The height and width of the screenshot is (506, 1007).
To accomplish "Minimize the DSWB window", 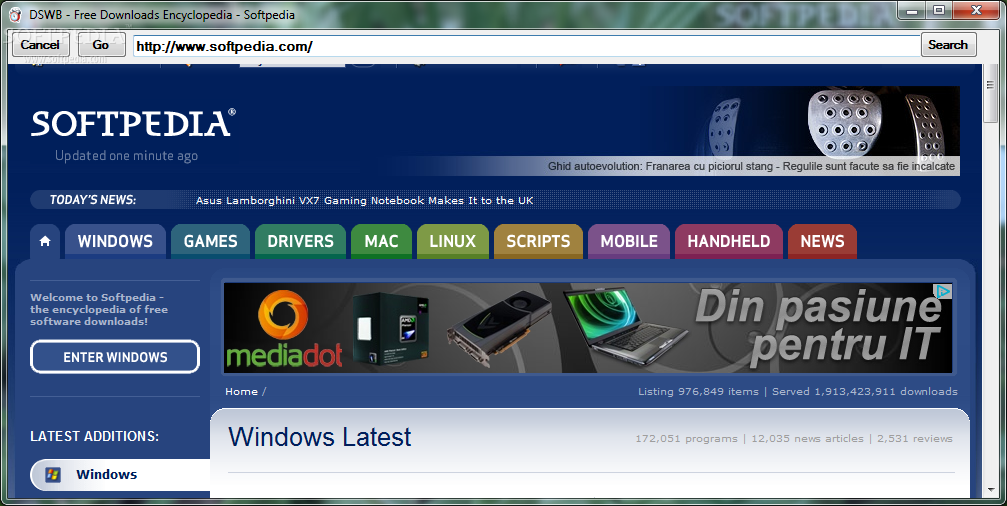I will tap(913, 10).
